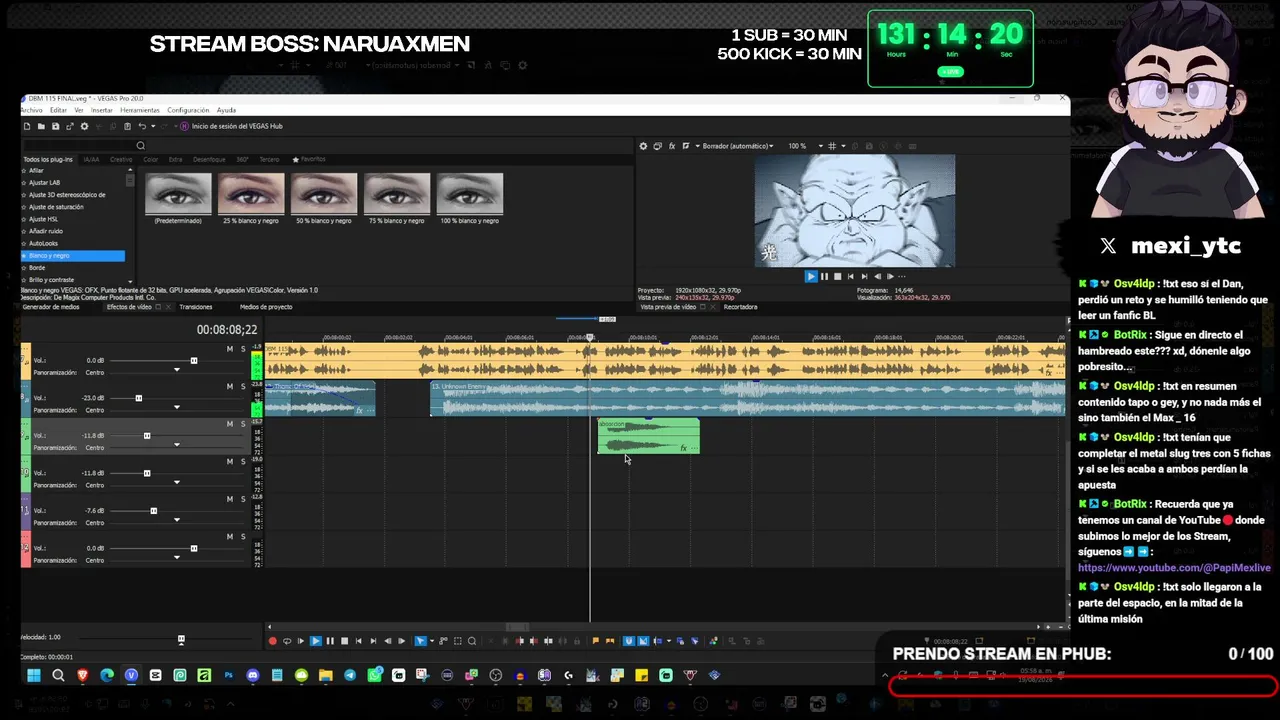This screenshot has height=720, width=1280.
Task: Click the record button in timeline transport
Action: click(273, 641)
